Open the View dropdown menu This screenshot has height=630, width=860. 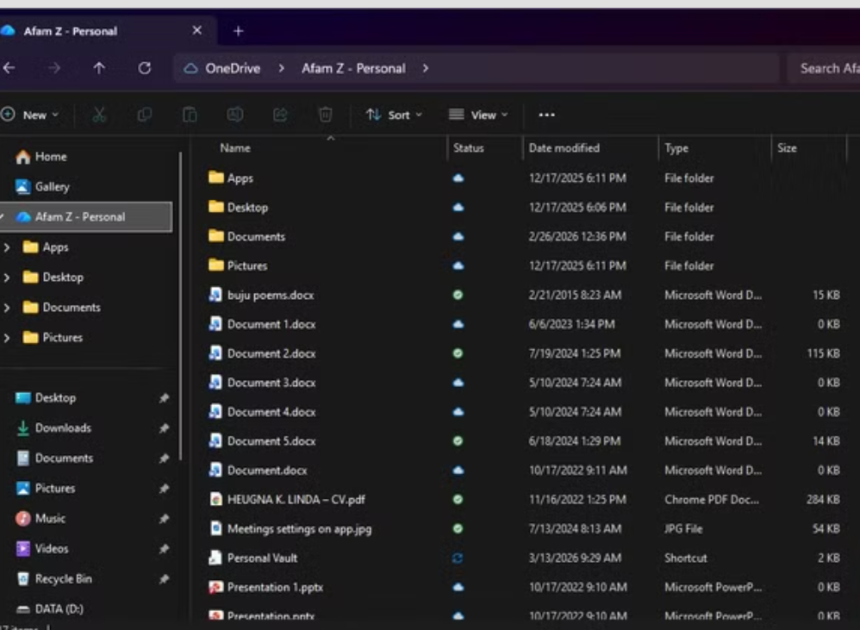tap(478, 115)
